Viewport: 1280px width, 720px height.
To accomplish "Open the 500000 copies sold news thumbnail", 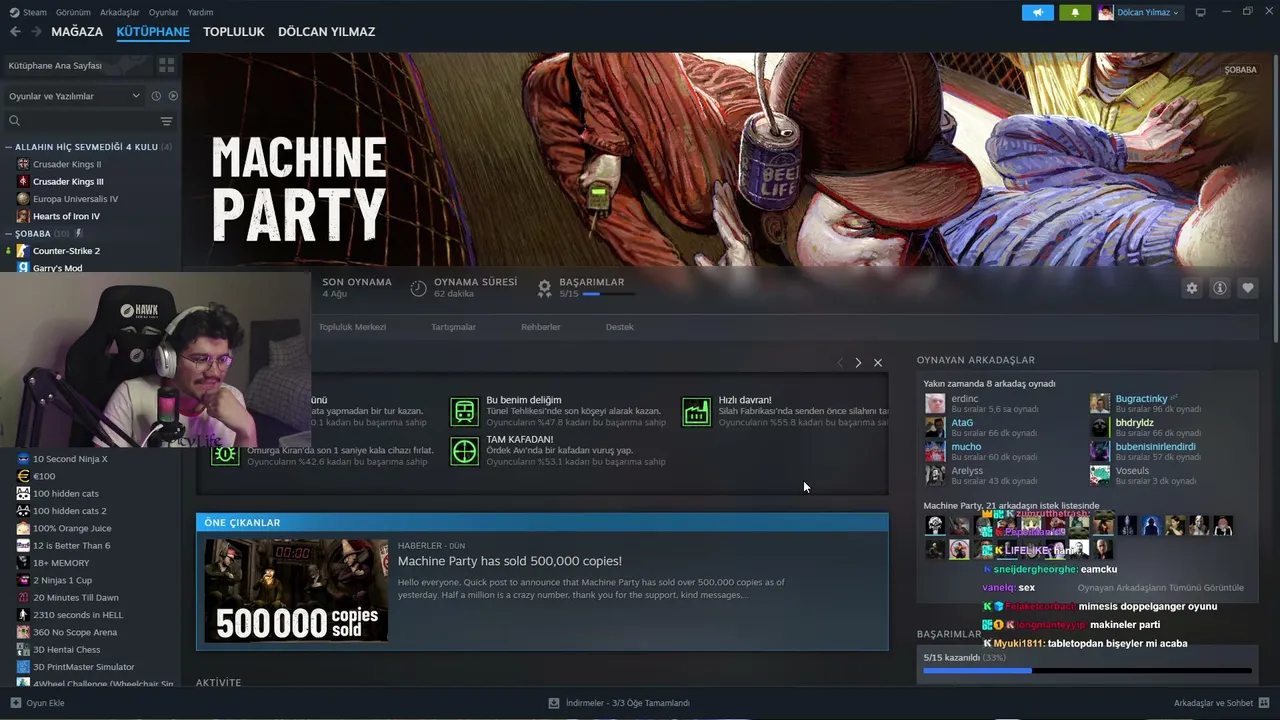I will click(296, 591).
